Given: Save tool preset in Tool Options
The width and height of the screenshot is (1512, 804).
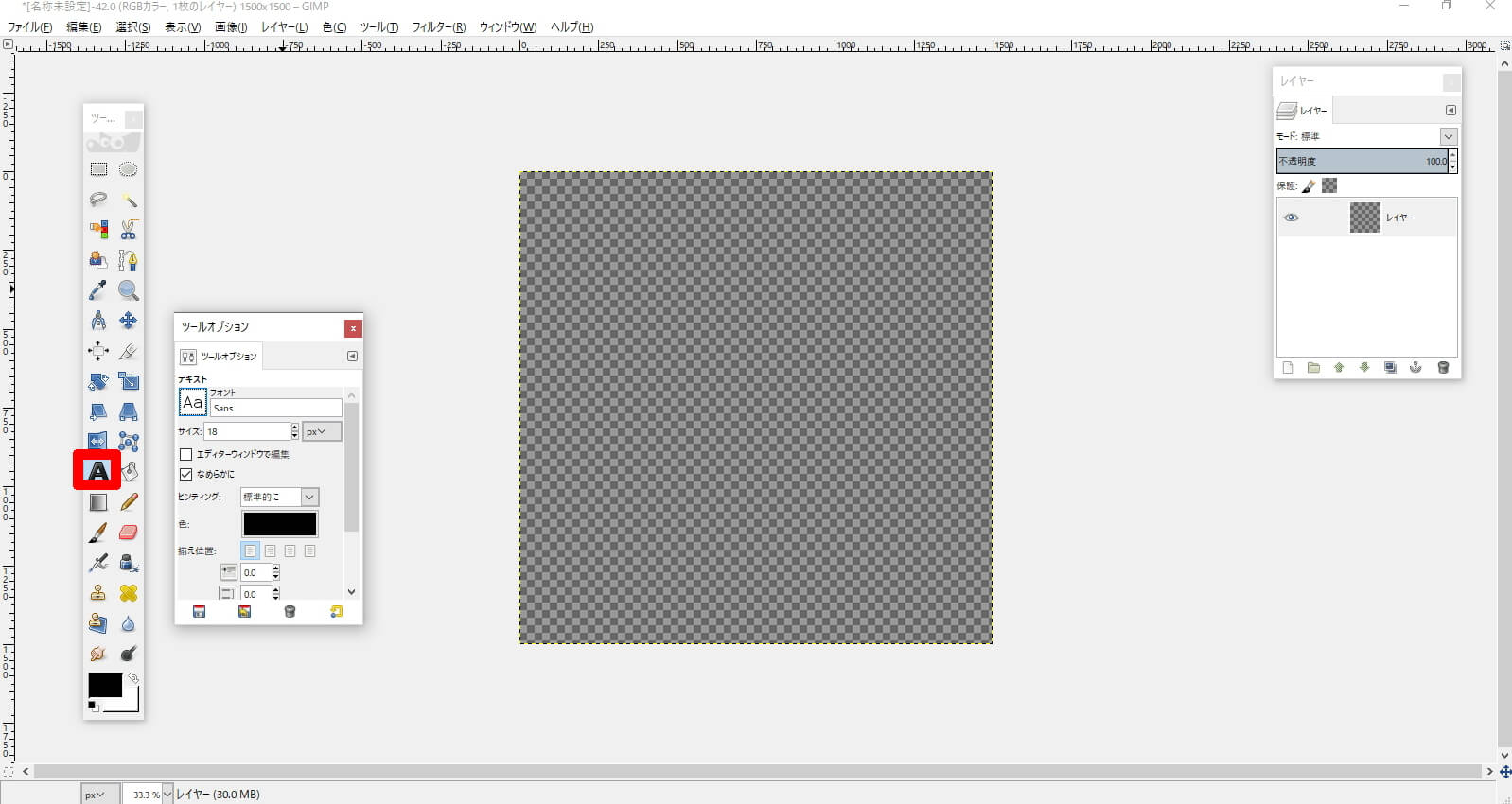Looking at the screenshot, I should pyautogui.click(x=199, y=612).
